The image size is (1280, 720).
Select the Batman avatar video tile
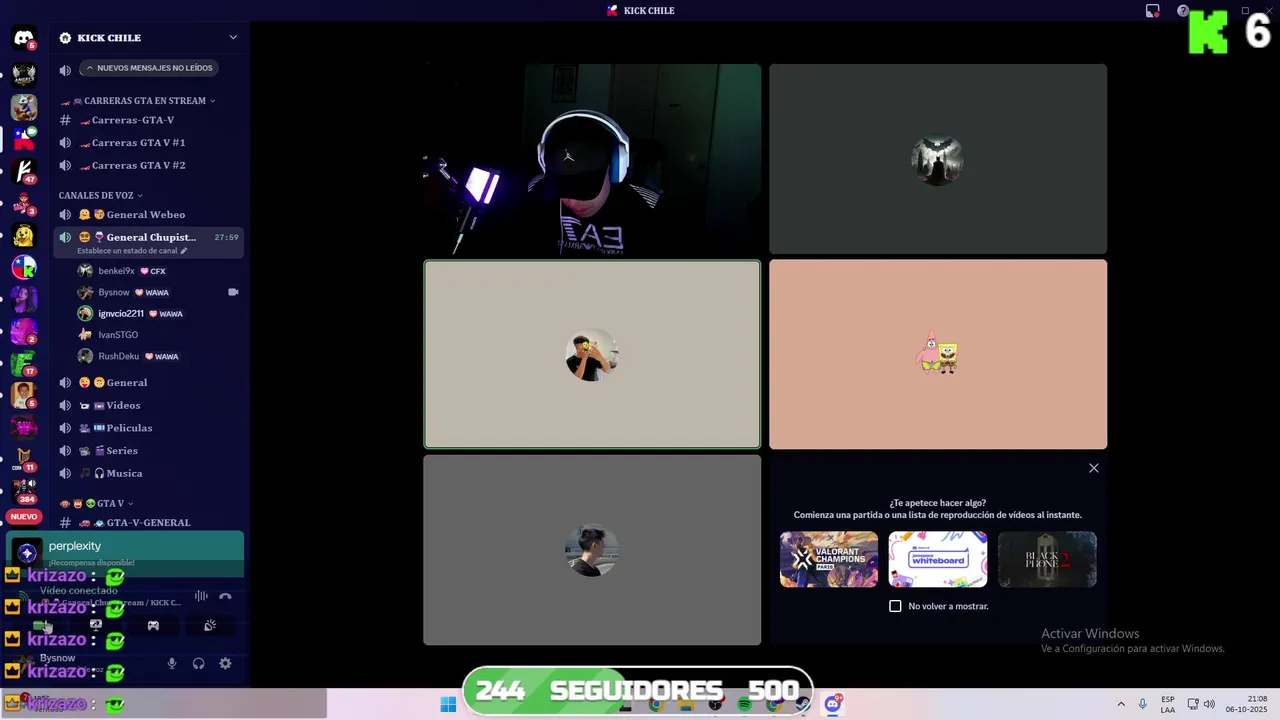pyautogui.click(x=938, y=159)
